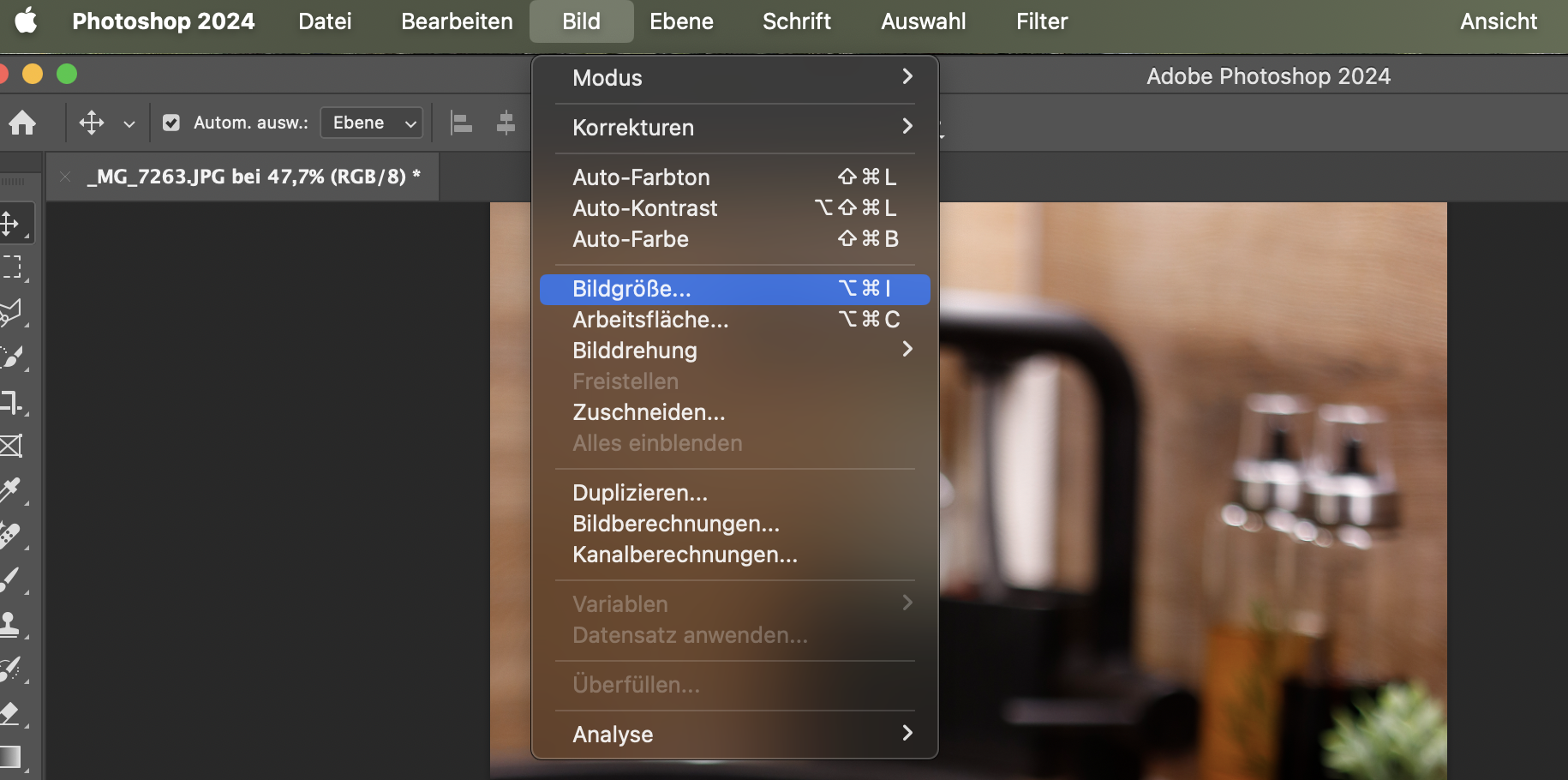
Task: Choose Kanalberechnungen... menu entry
Action: tap(735, 555)
